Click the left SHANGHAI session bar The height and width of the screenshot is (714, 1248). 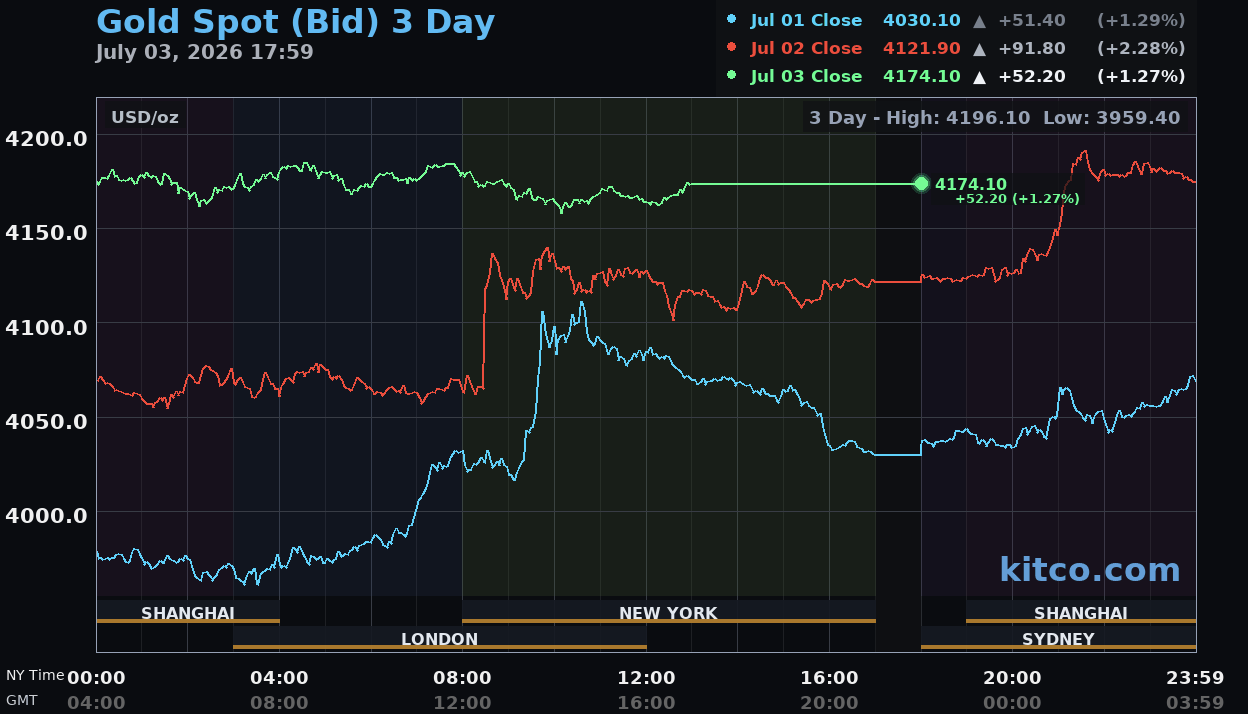click(x=188, y=612)
